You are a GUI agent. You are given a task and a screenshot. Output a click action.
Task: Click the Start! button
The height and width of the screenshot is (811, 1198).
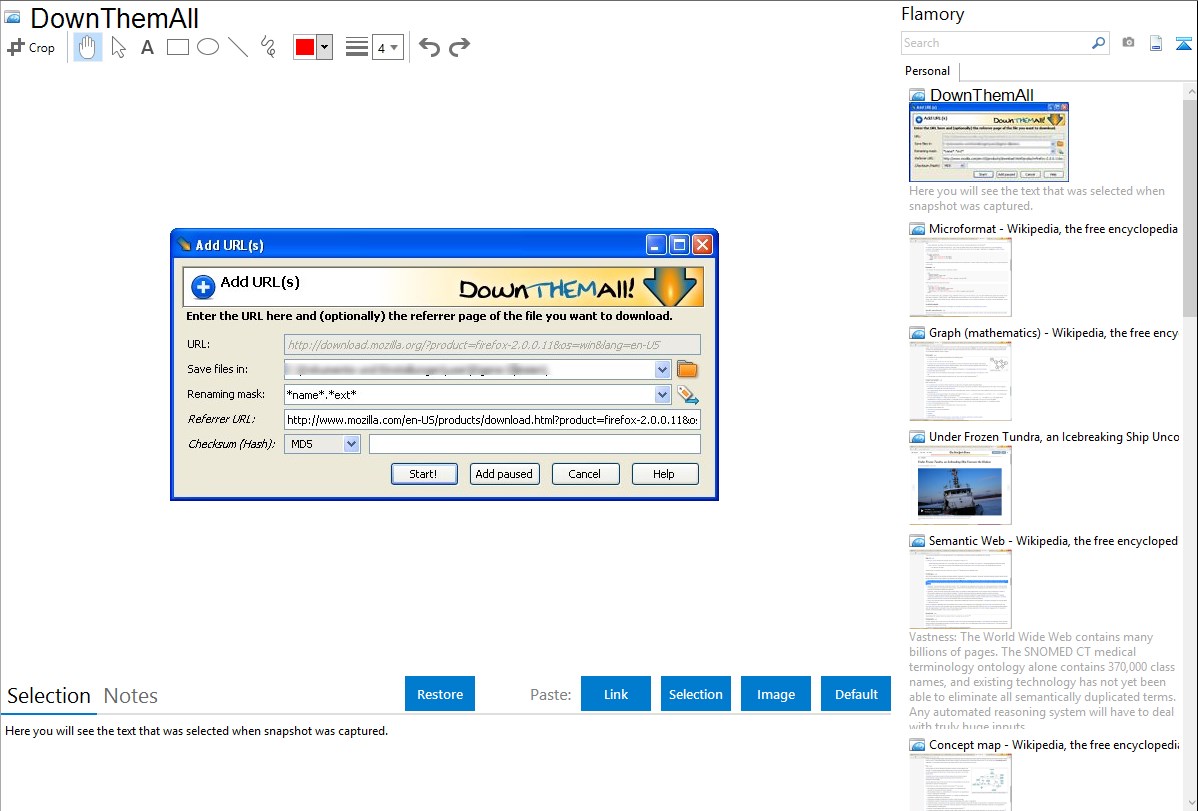[424, 474]
